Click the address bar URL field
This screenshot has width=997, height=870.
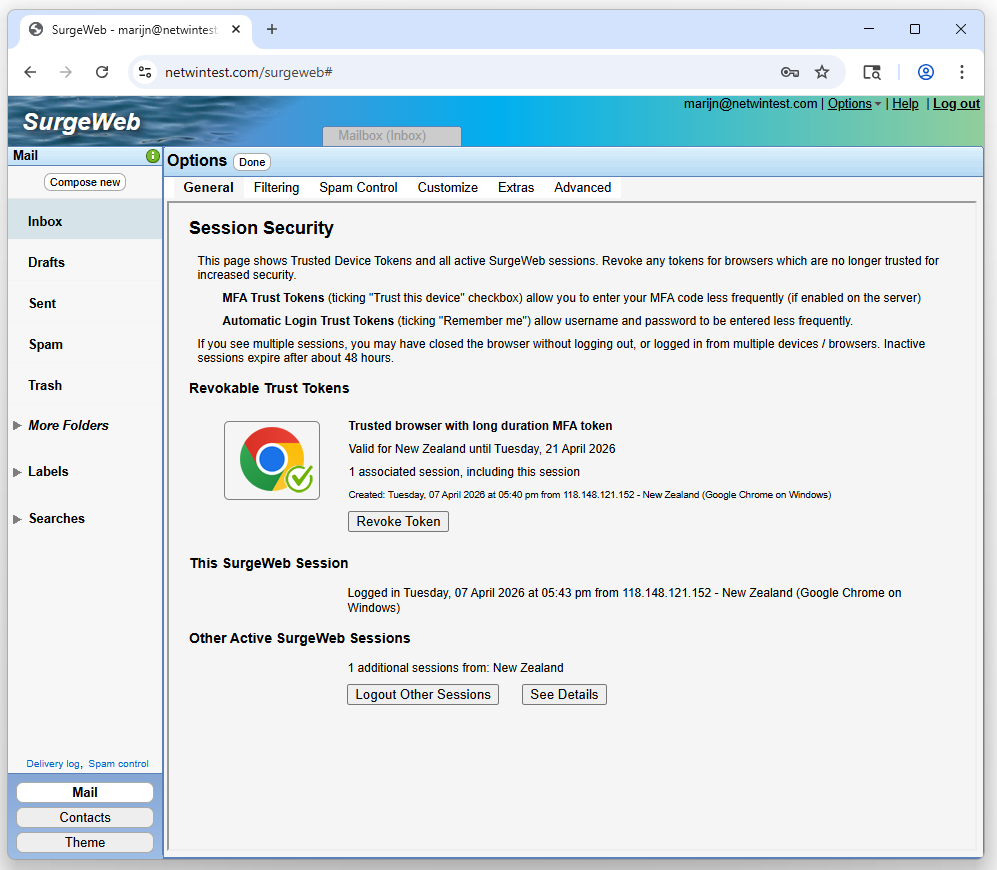pyautogui.click(x=450, y=72)
